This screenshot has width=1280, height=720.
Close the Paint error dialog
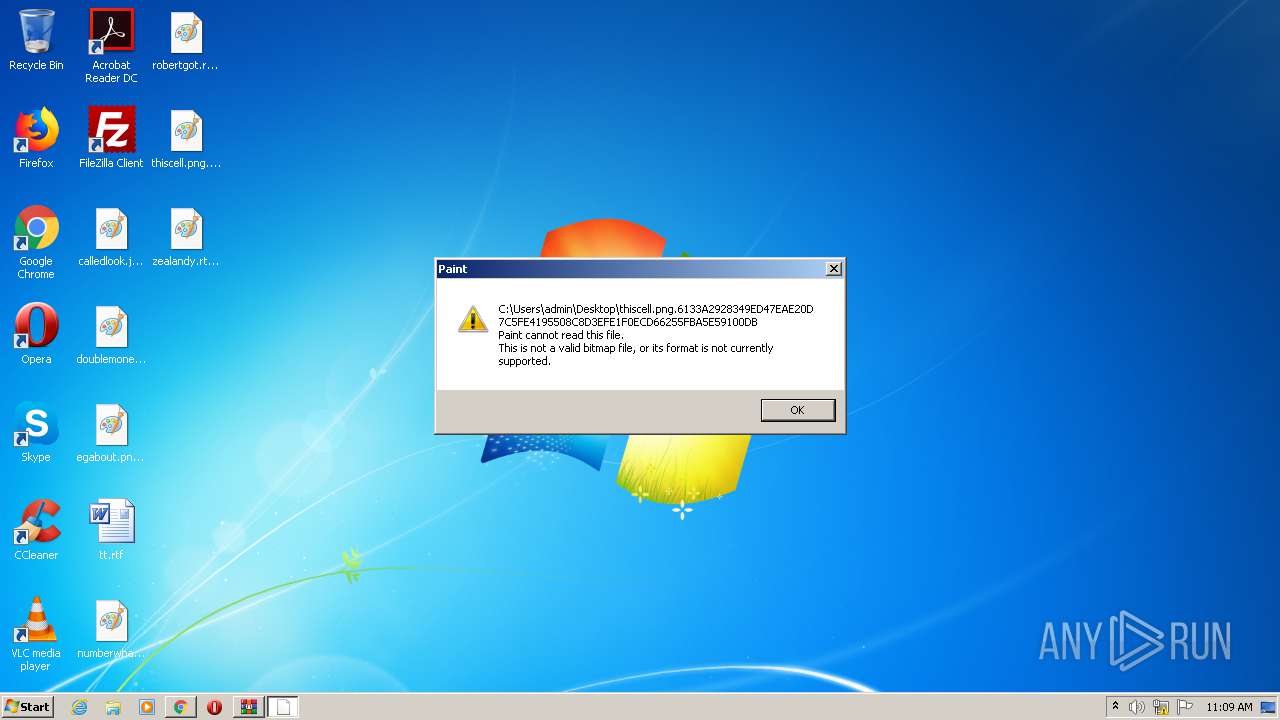click(x=833, y=269)
